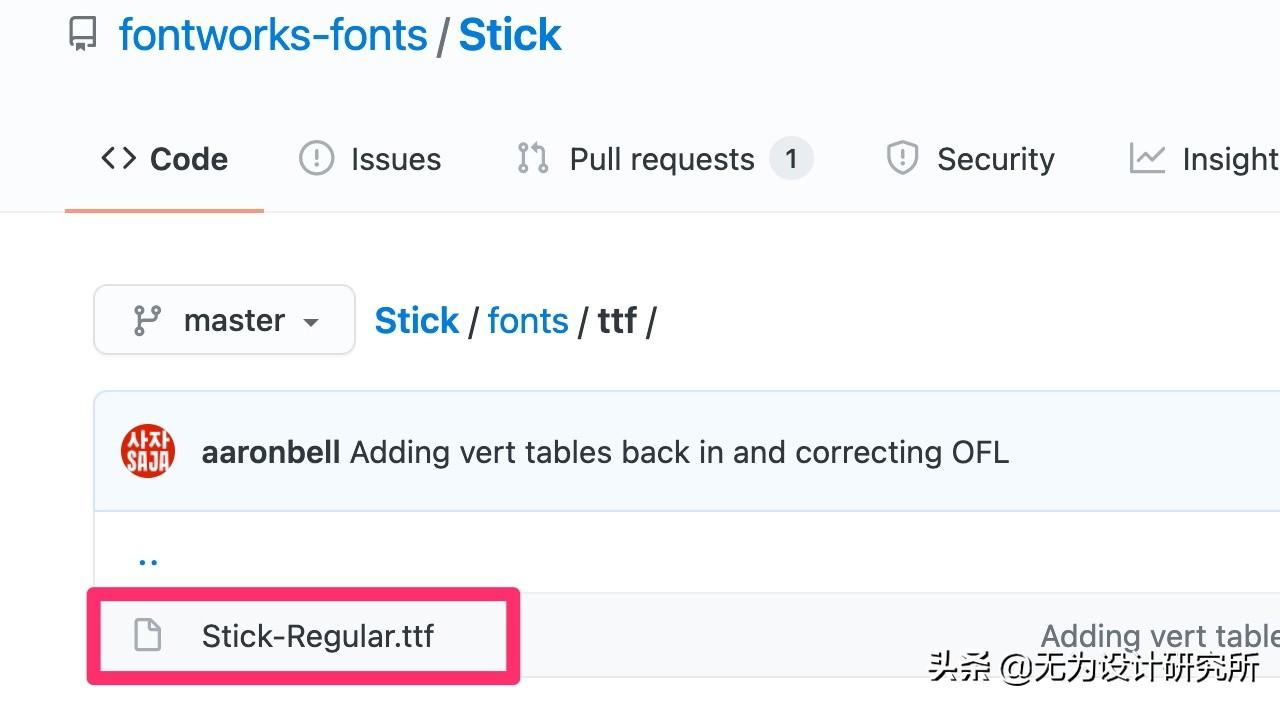Go up to parent directory (..)
The width and height of the screenshot is (1280, 704).
pos(148,561)
